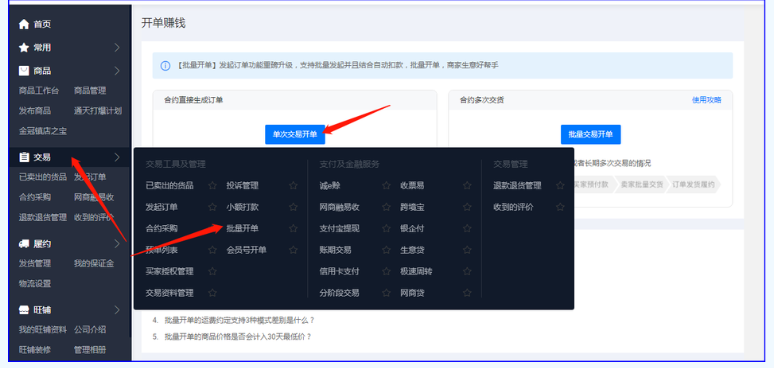Star 分阶段交易 in the flyout
774x368 pixels.
(x=387, y=293)
